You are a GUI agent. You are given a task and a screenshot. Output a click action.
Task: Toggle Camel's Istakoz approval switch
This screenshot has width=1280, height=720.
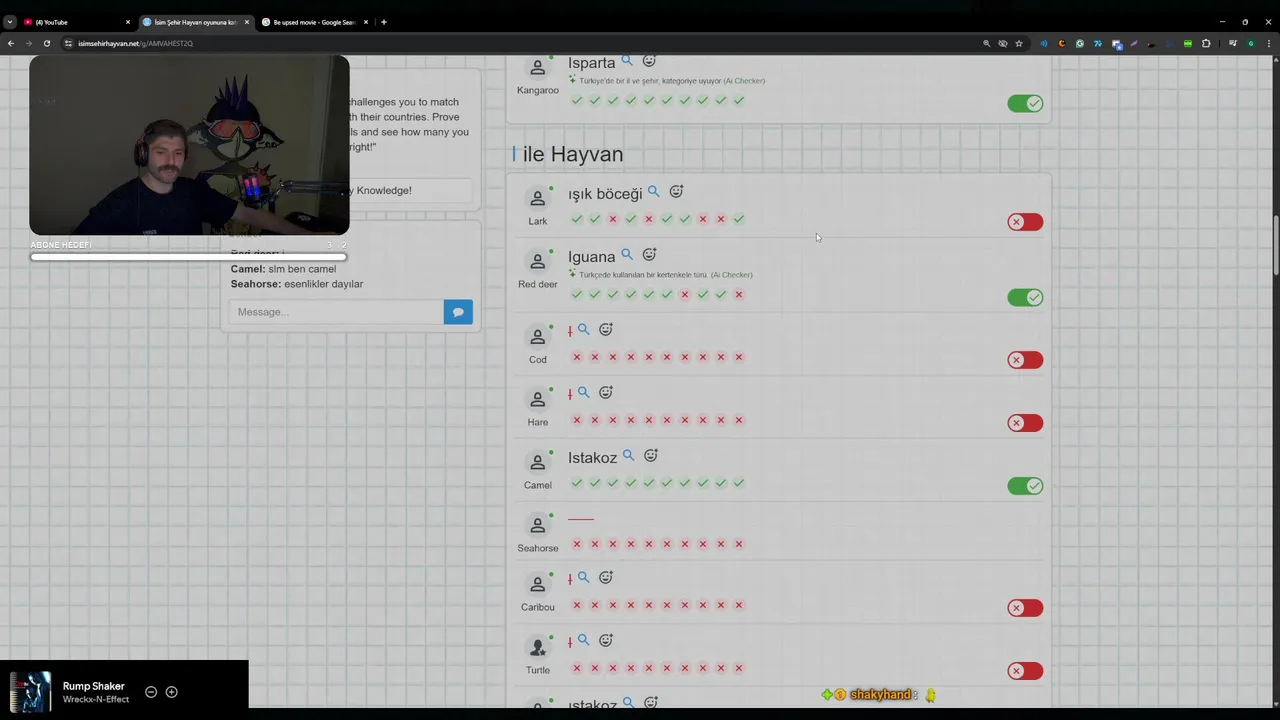(1025, 486)
